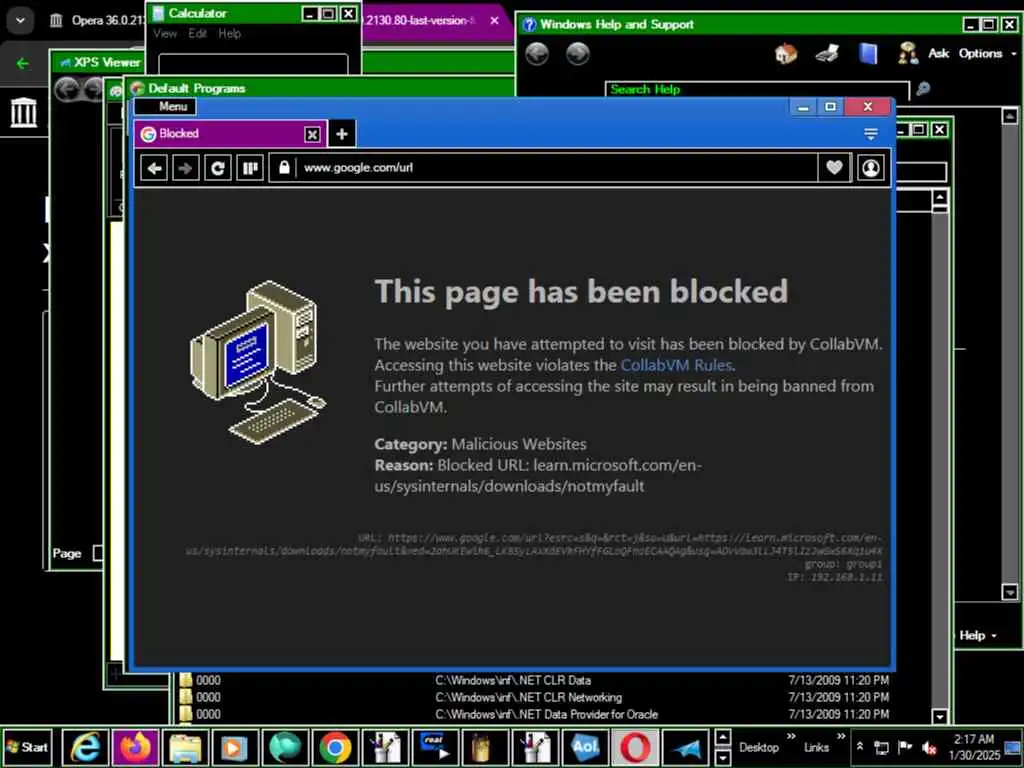Open the green globe browser on taskbar
Screen dimensions: 1024x768
pos(285,747)
